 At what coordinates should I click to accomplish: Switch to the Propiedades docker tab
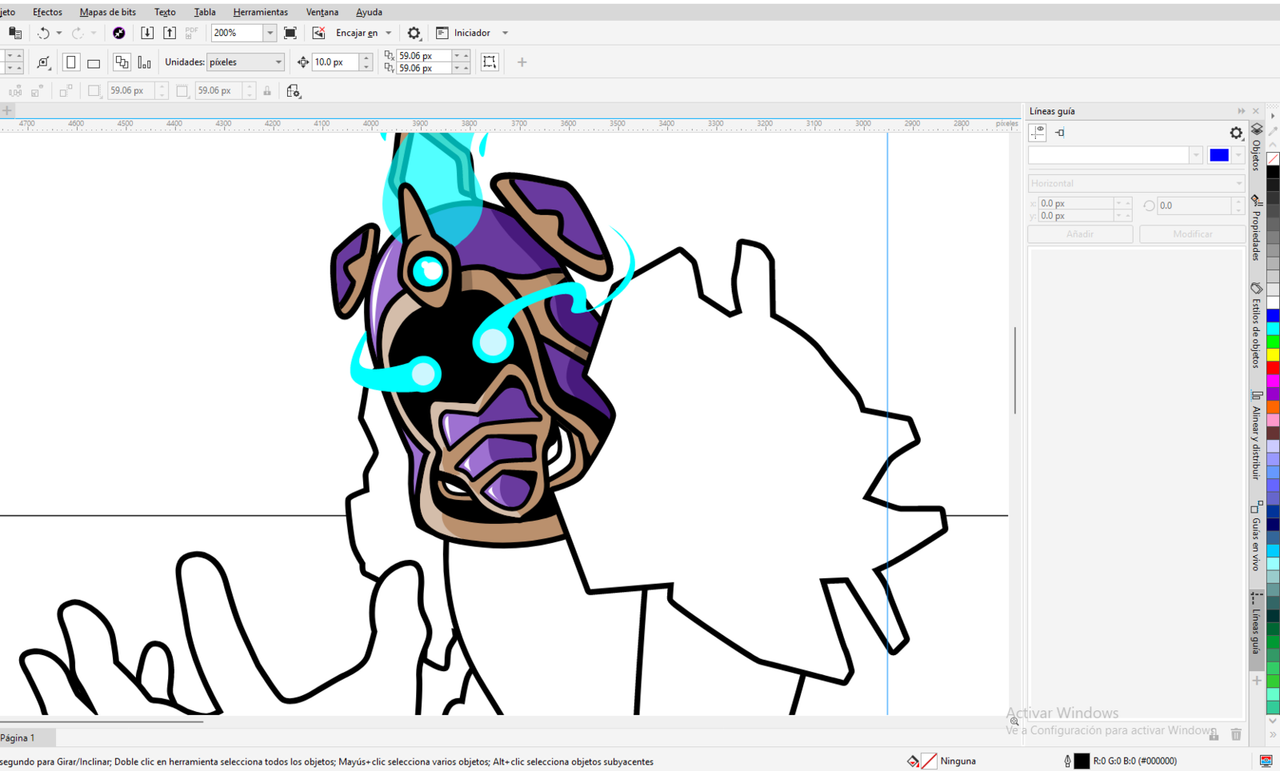point(1257,229)
